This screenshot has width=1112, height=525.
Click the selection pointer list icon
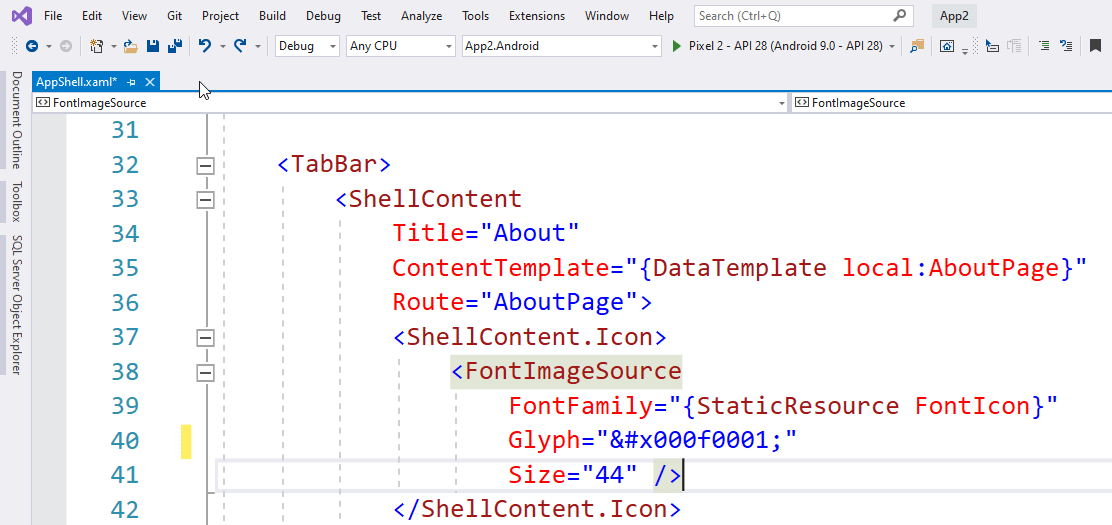click(992, 46)
